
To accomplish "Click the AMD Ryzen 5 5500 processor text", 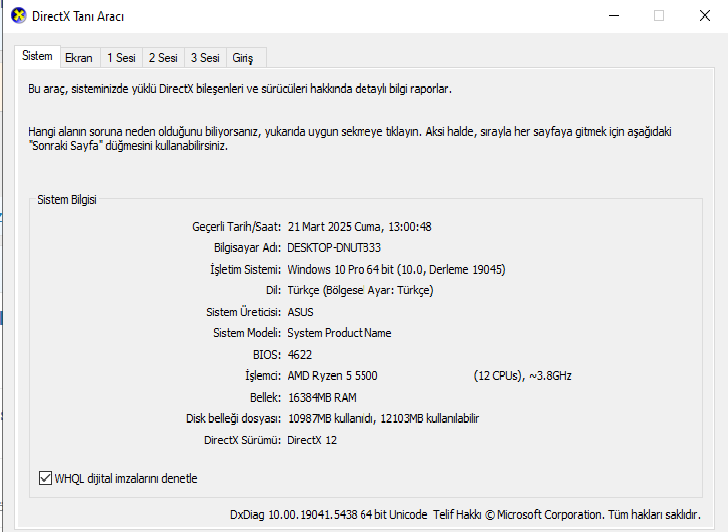I will click(x=332, y=376).
